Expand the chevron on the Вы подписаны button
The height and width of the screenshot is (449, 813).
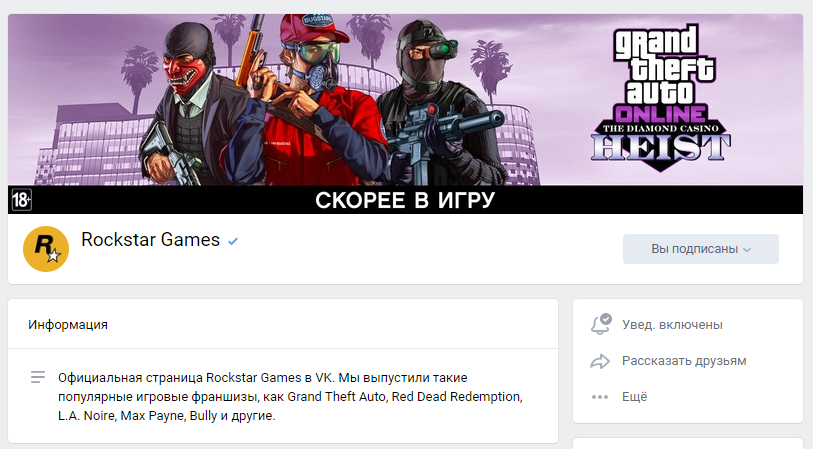747,249
